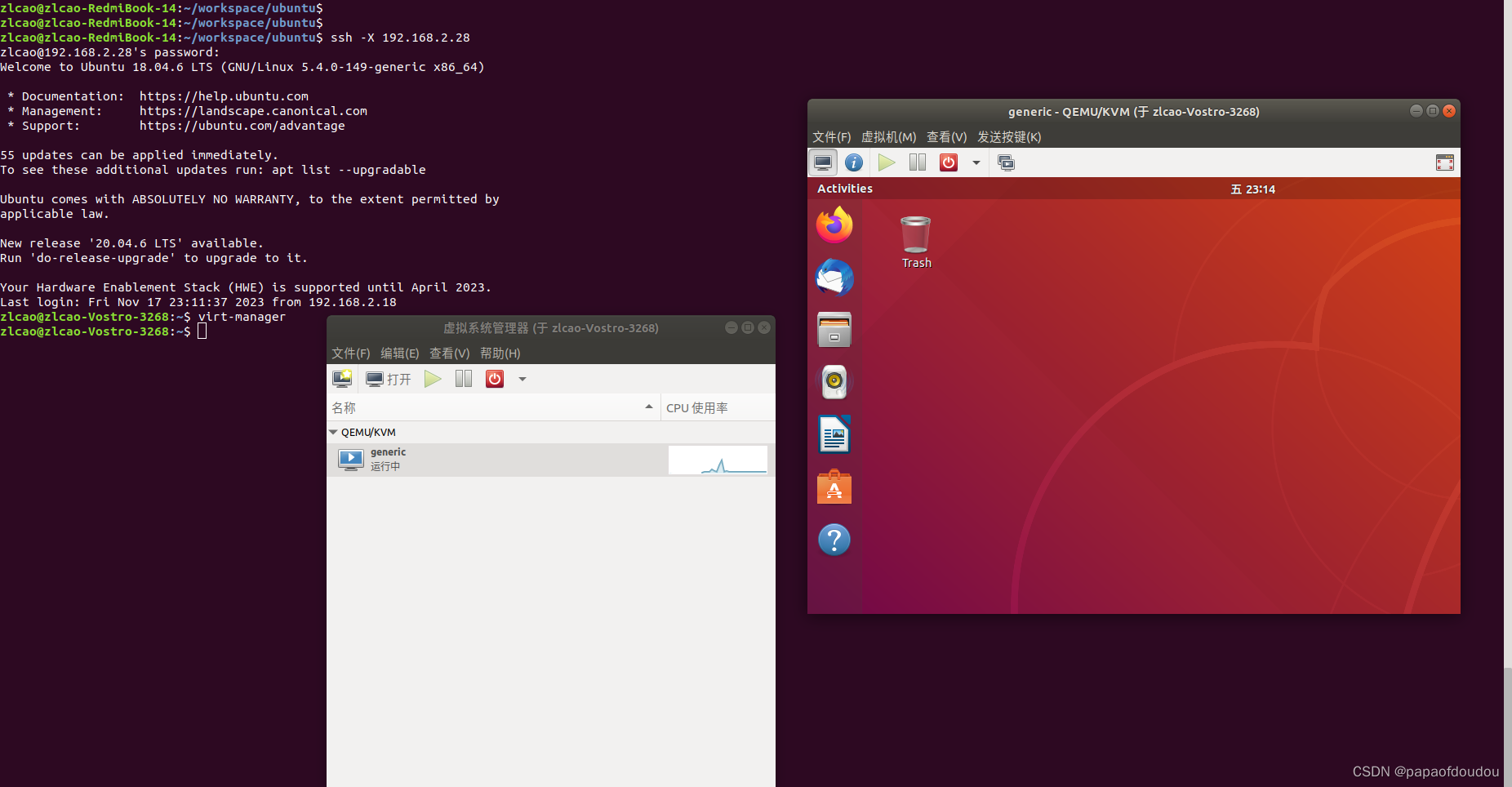The image size is (1512, 787).
Task: Click the manage snapshots icon in VM window
Action: click(1007, 162)
